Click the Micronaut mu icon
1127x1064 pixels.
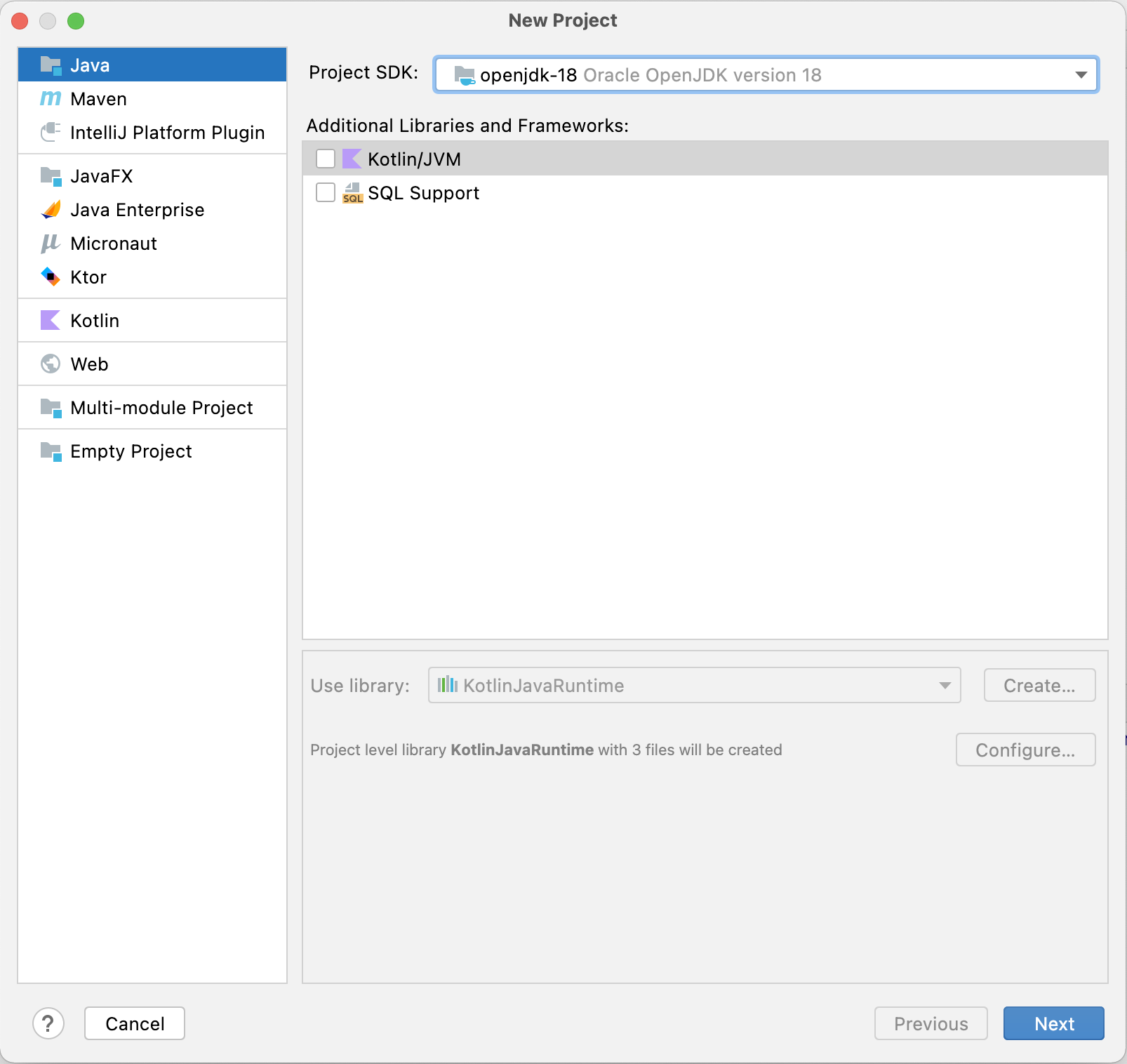point(51,244)
